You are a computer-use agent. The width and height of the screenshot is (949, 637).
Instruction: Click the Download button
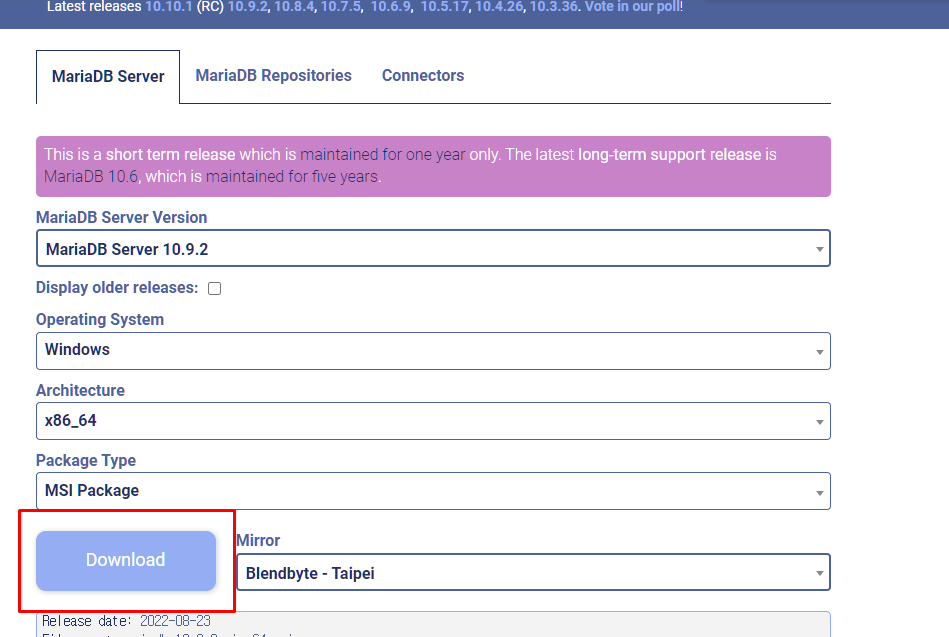(126, 561)
